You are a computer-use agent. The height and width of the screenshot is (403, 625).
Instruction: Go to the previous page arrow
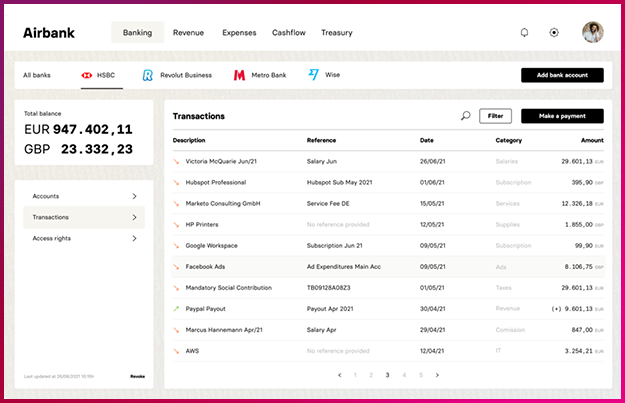click(x=340, y=375)
